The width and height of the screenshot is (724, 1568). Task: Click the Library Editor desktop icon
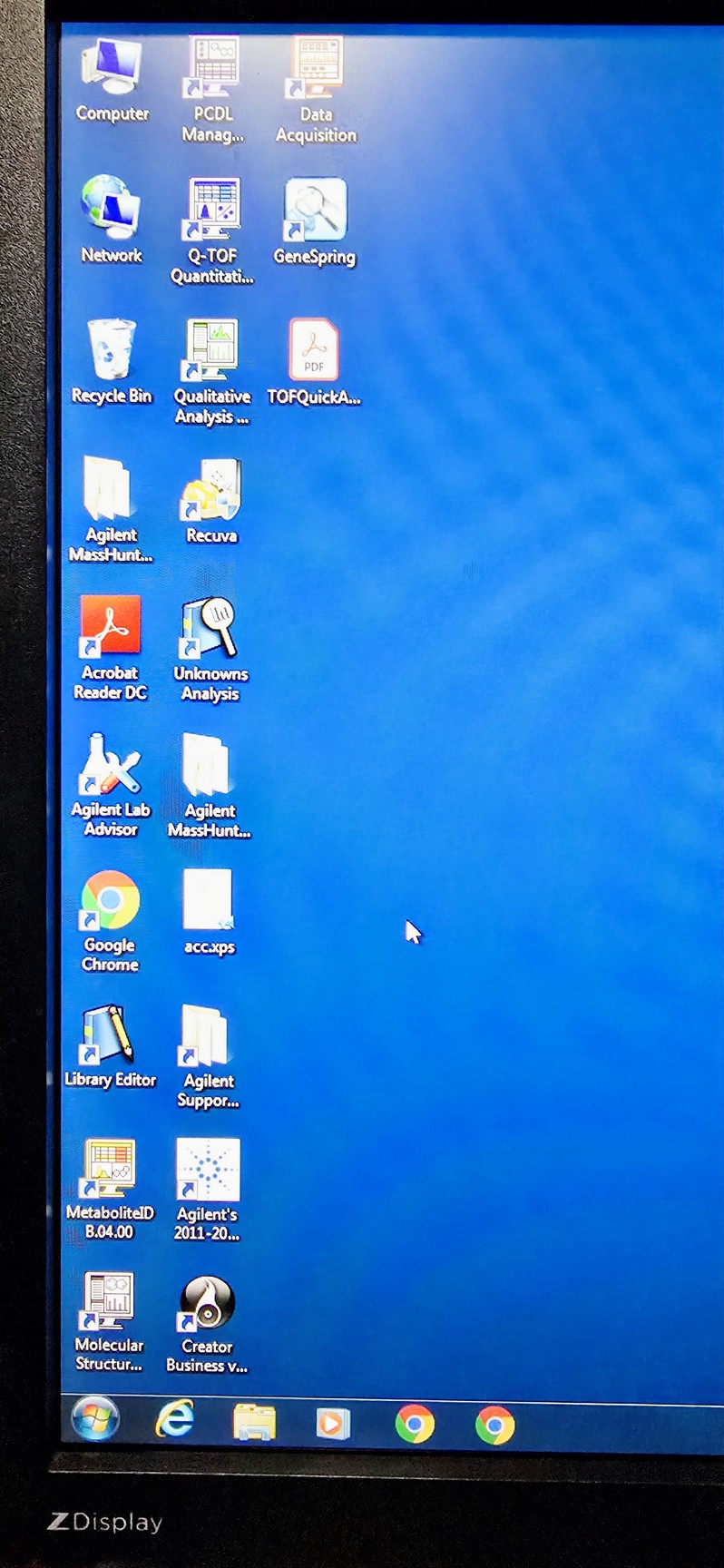(x=110, y=1035)
